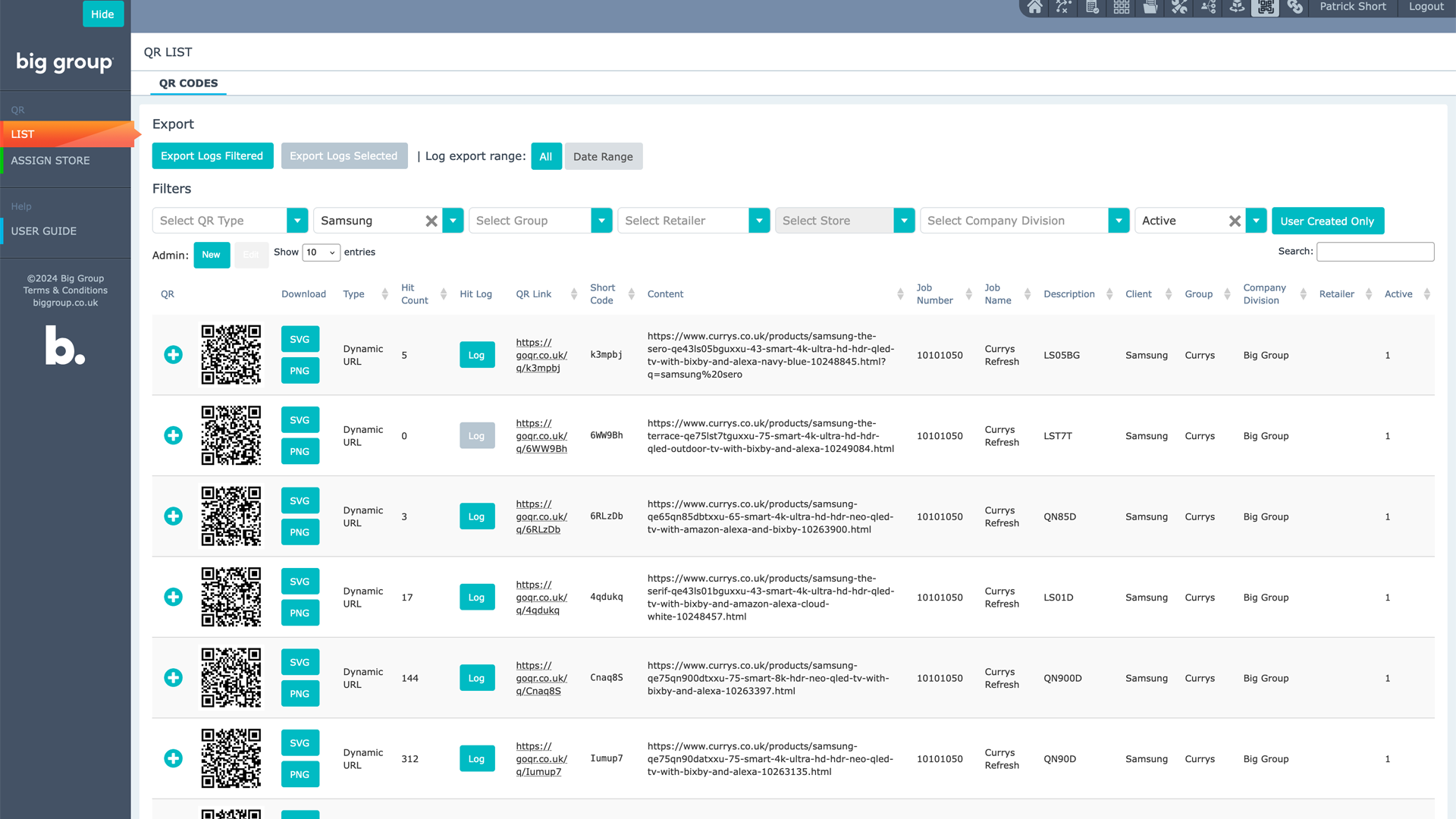Viewport: 1456px width, 819px height.
Task: Click QR code thumbnail for Iumup7 row
Action: [x=231, y=758]
